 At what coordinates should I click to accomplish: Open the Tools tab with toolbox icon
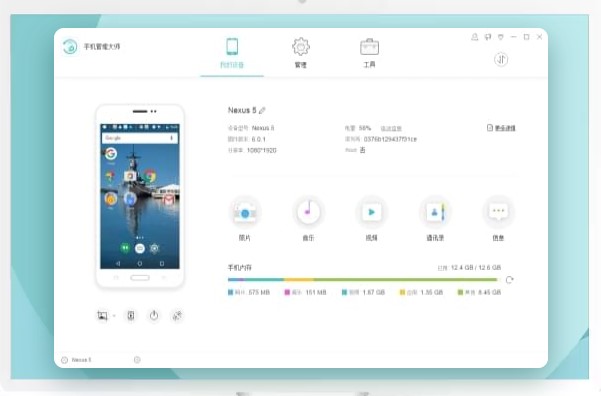tap(369, 53)
